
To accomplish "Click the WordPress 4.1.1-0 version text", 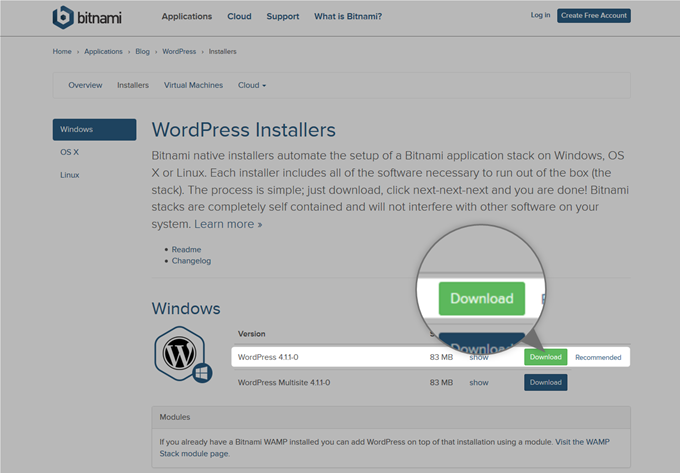I will tap(268, 357).
